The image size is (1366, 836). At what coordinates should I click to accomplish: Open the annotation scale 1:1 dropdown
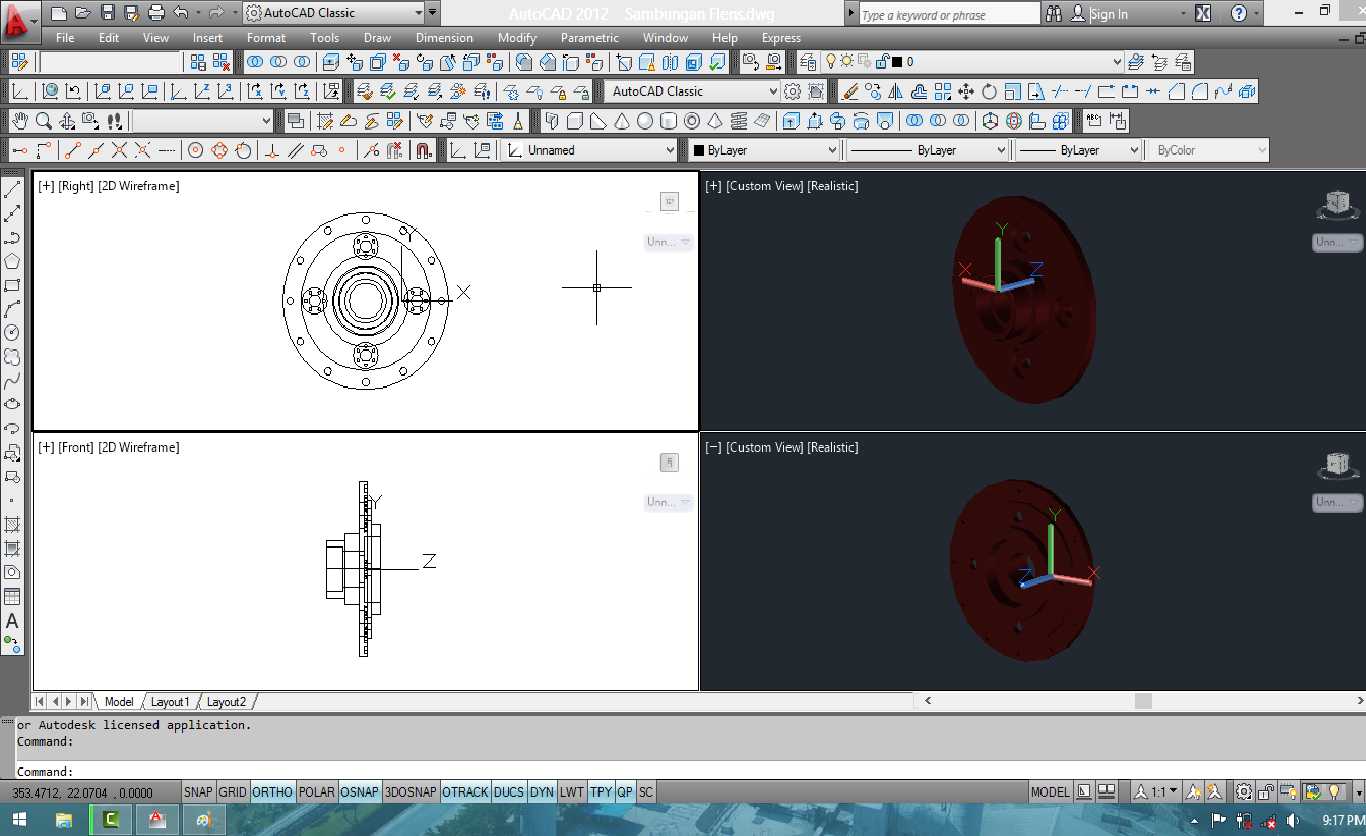[1157, 792]
